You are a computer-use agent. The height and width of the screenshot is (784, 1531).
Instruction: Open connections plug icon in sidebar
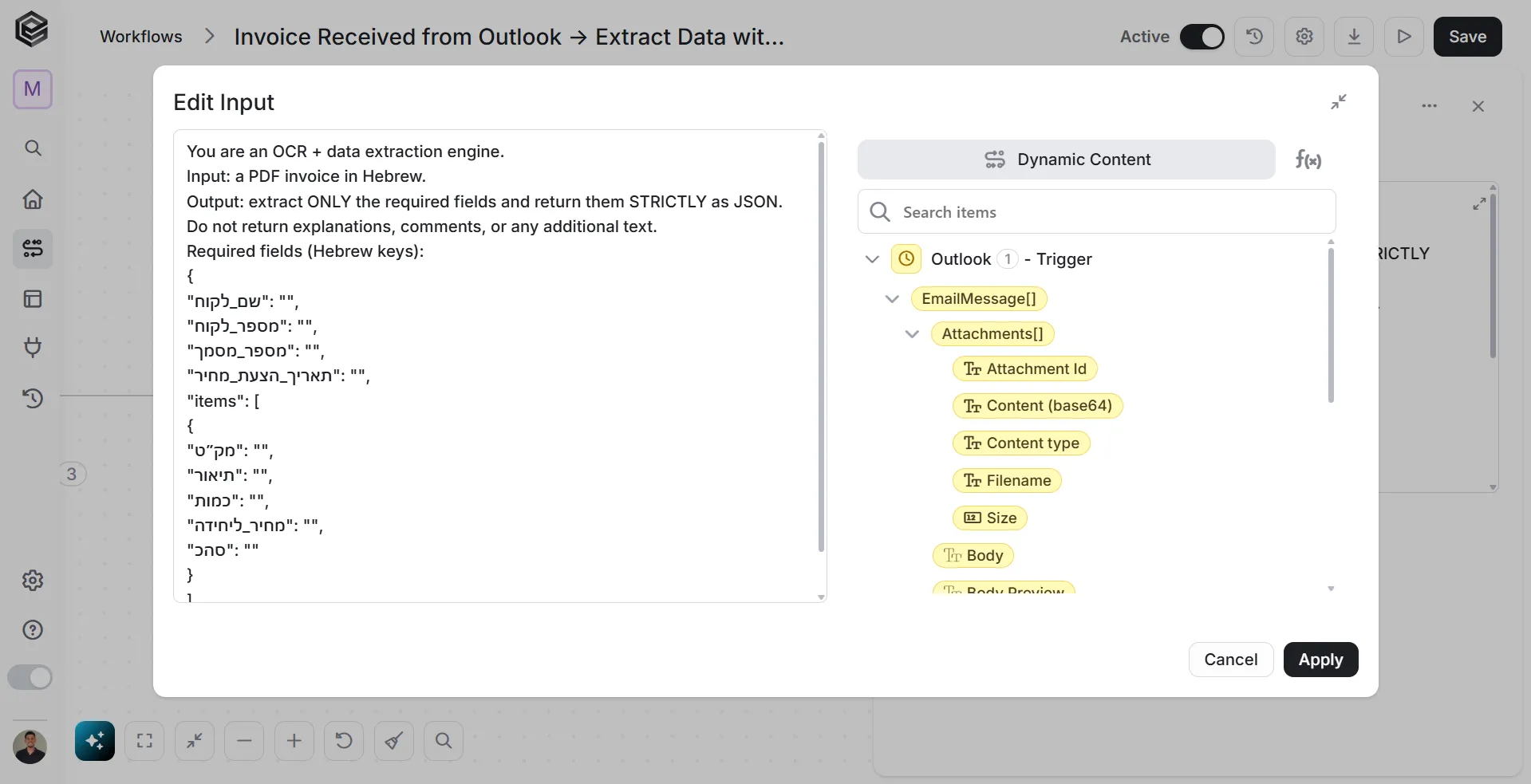point(33,348)
